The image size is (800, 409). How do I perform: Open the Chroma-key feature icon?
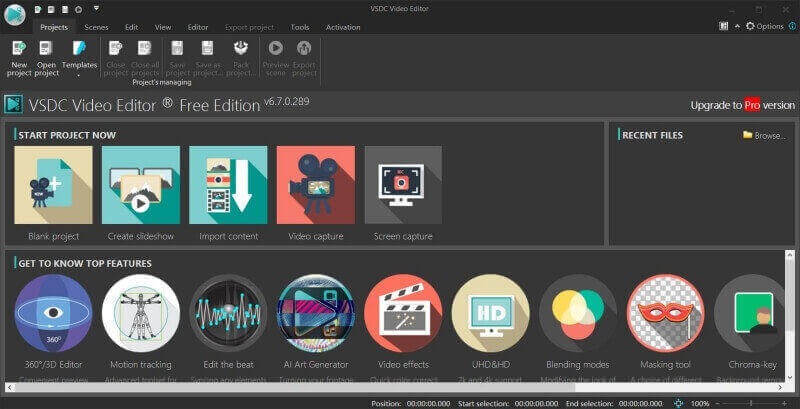click(x=747, y=313)
